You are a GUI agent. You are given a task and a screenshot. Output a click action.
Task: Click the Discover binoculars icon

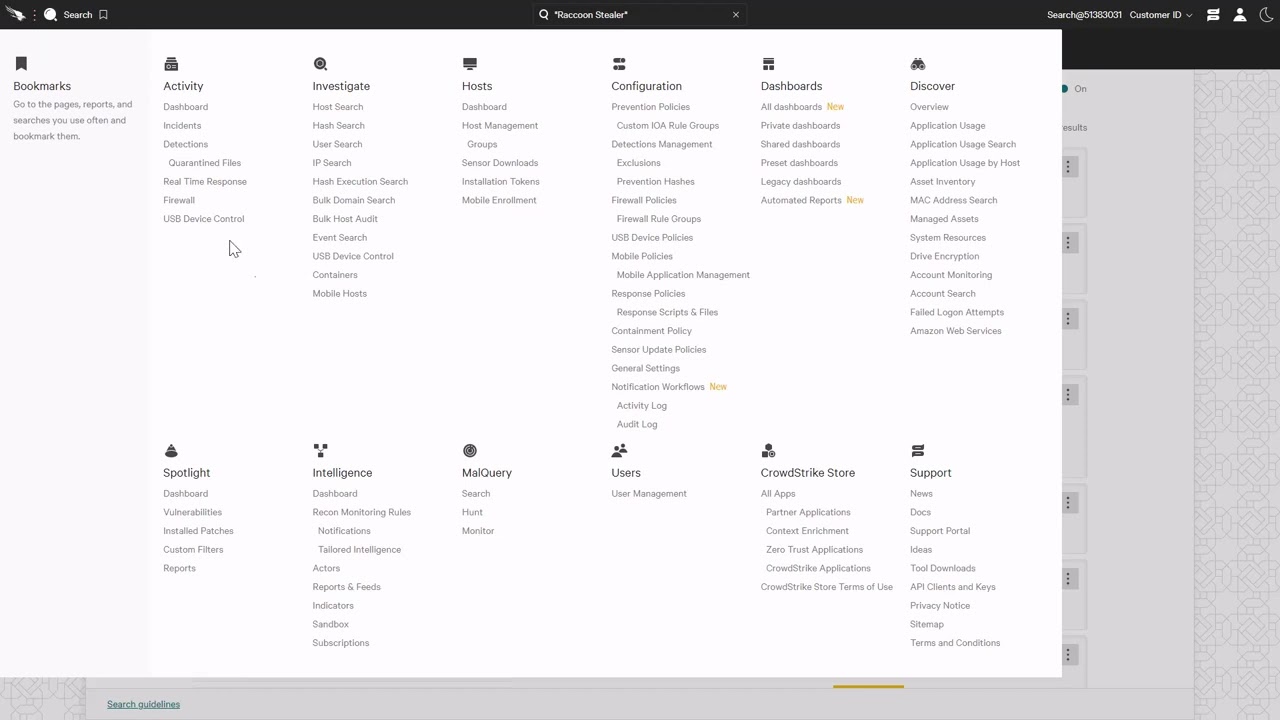coord(917,64)
